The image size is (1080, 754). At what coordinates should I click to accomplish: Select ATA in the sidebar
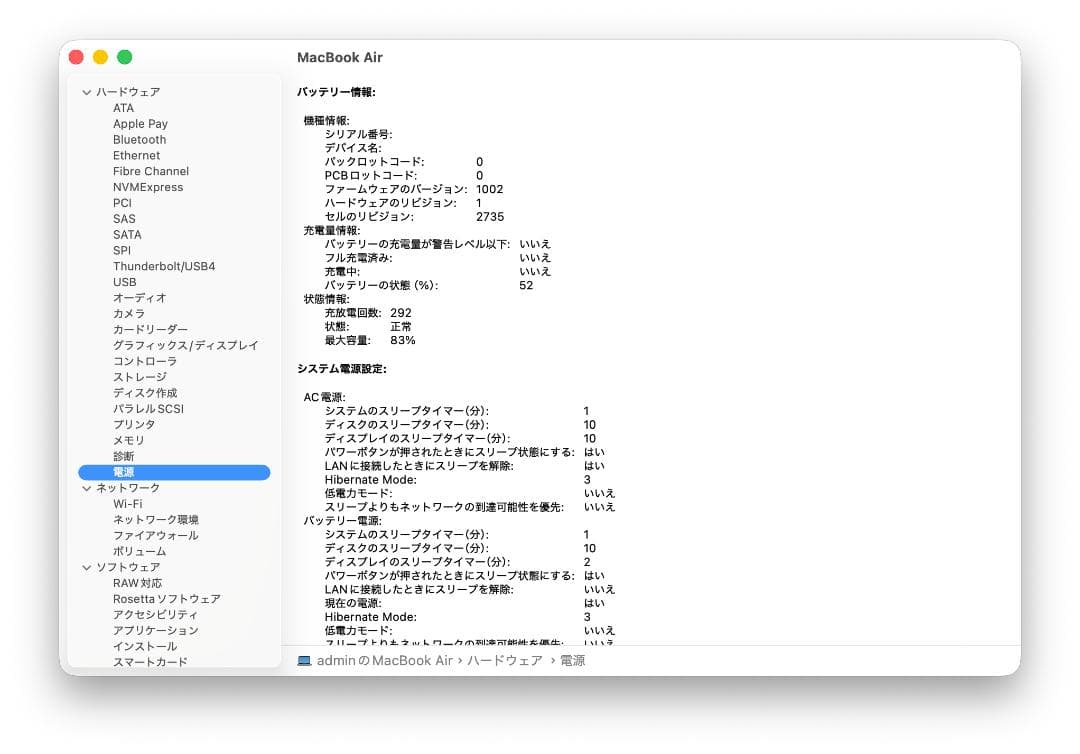(x=123, y=108)
